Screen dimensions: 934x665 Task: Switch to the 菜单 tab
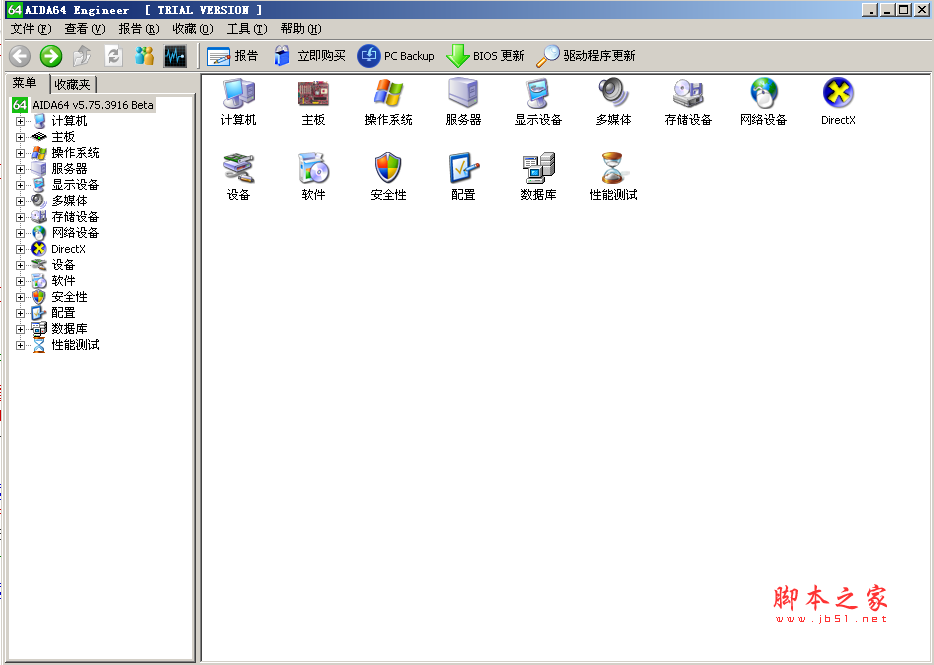(x=25, y=83)
